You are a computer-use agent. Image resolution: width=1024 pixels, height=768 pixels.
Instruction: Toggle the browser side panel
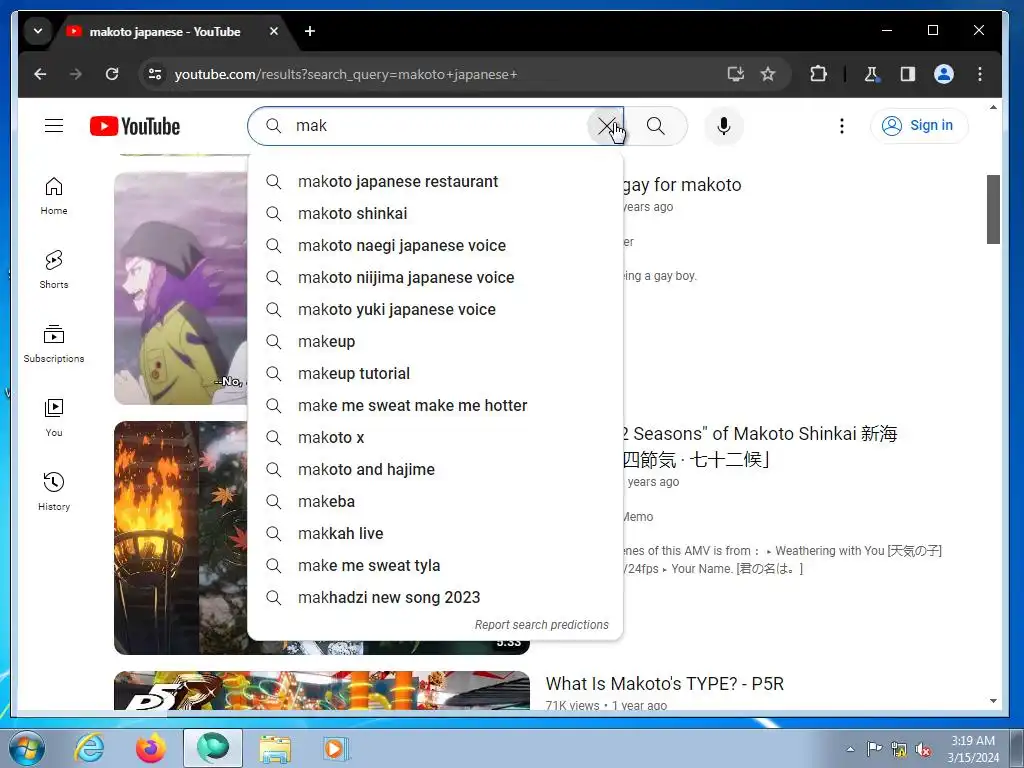[908, 74]
